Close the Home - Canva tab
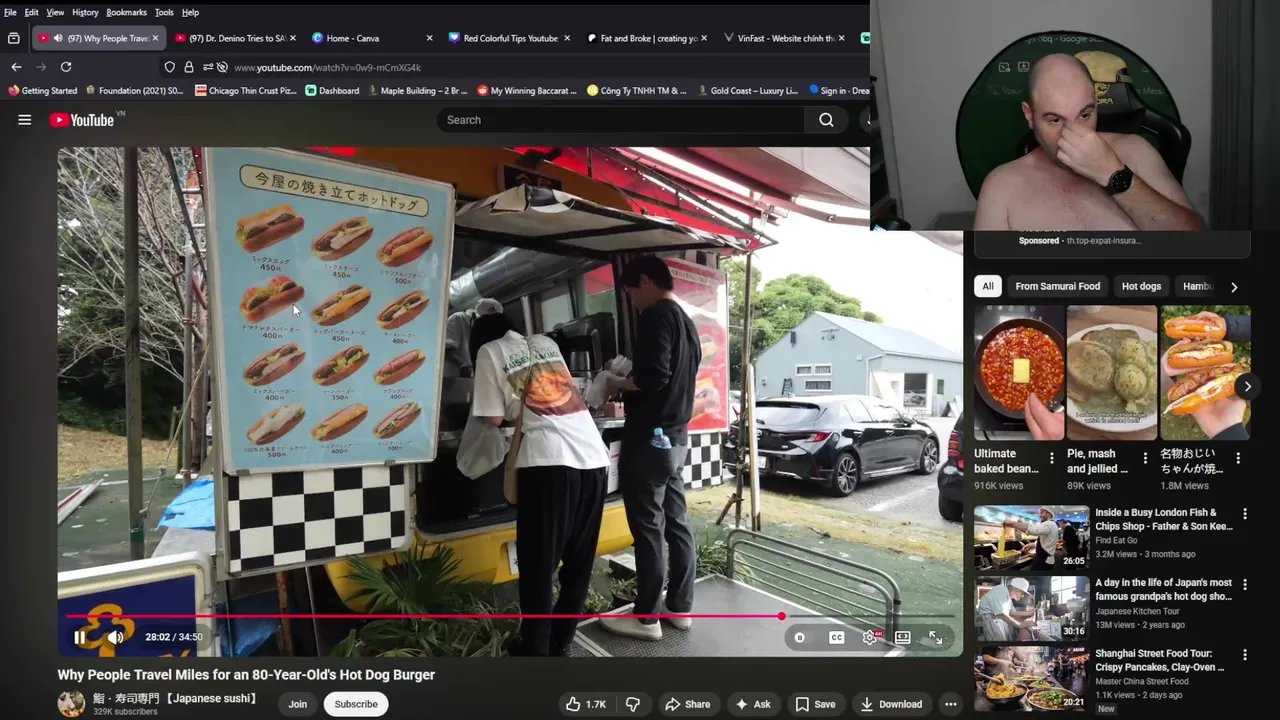This screenshot has width=1280, height=720. [x=429, y=38]
